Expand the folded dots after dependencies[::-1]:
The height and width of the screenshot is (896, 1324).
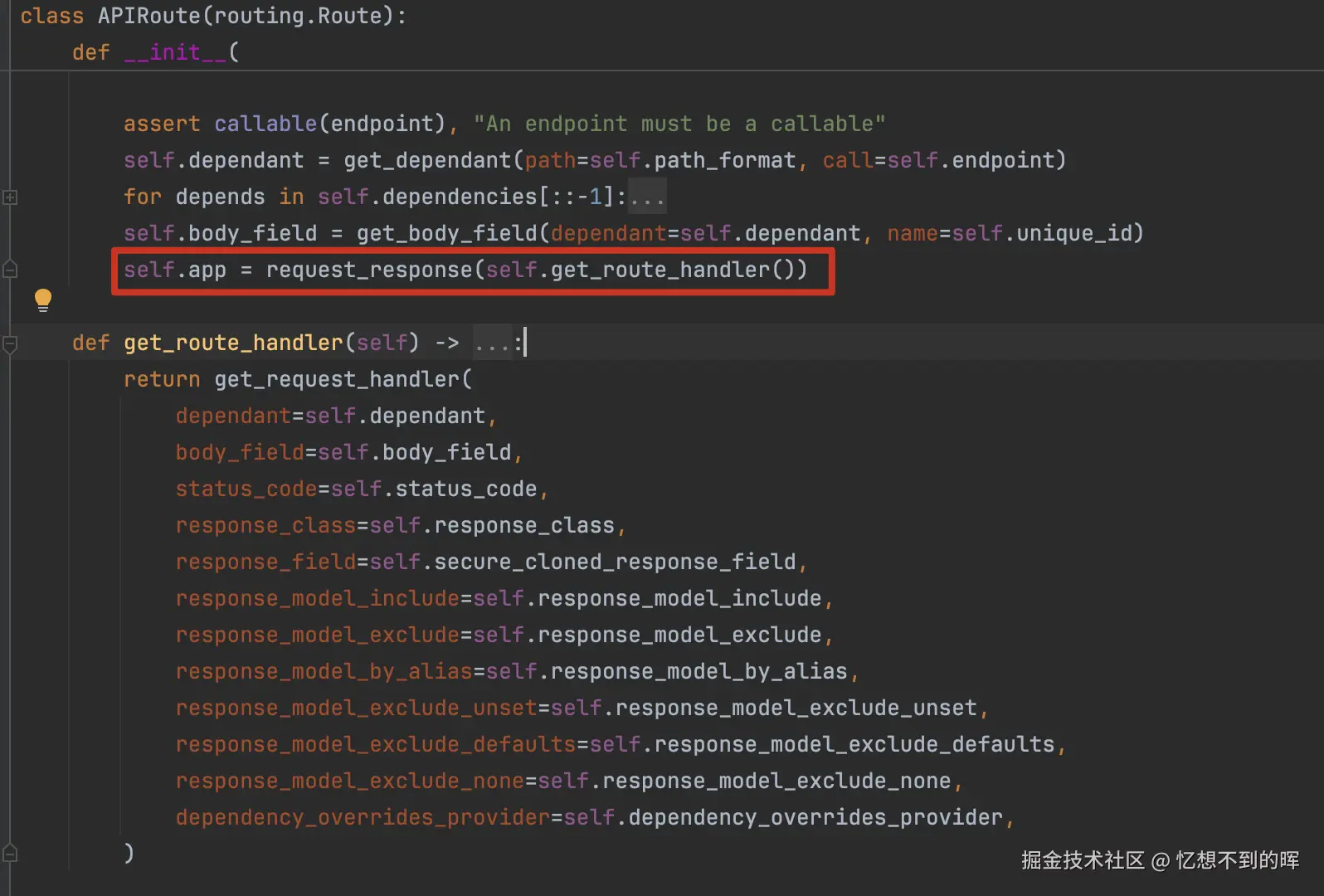tap(647, 197)
